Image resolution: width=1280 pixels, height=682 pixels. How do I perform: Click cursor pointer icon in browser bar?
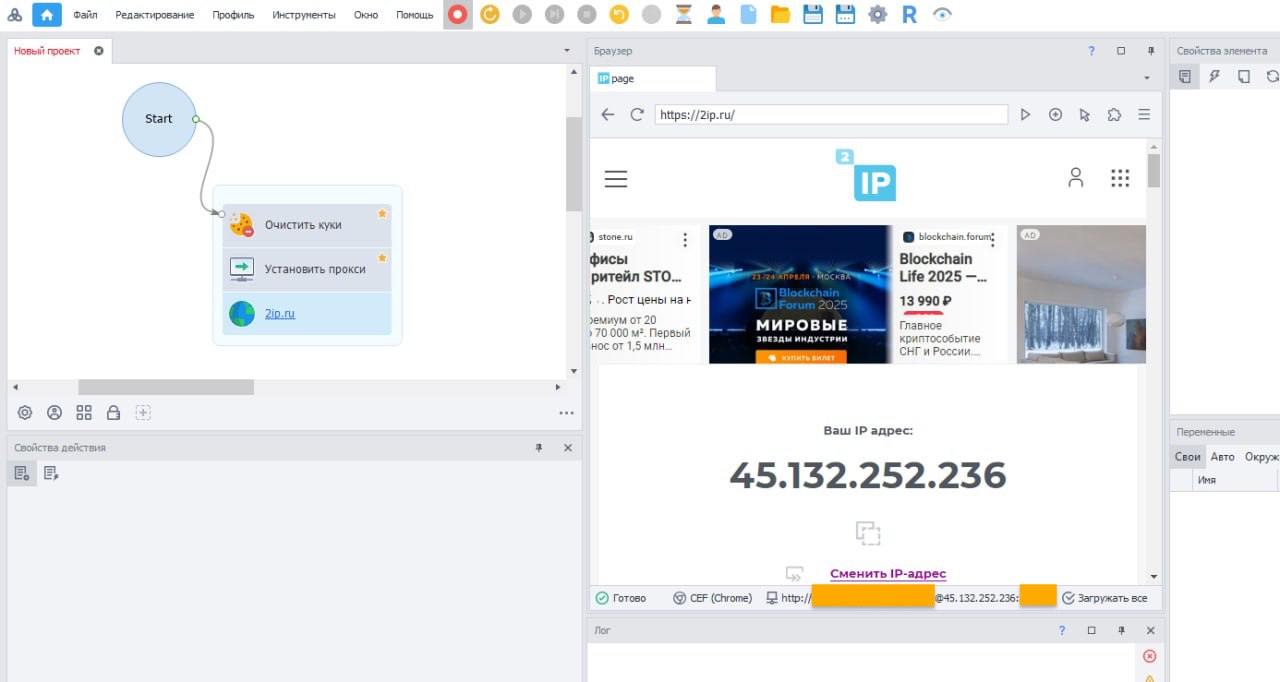coord(1085,115)
